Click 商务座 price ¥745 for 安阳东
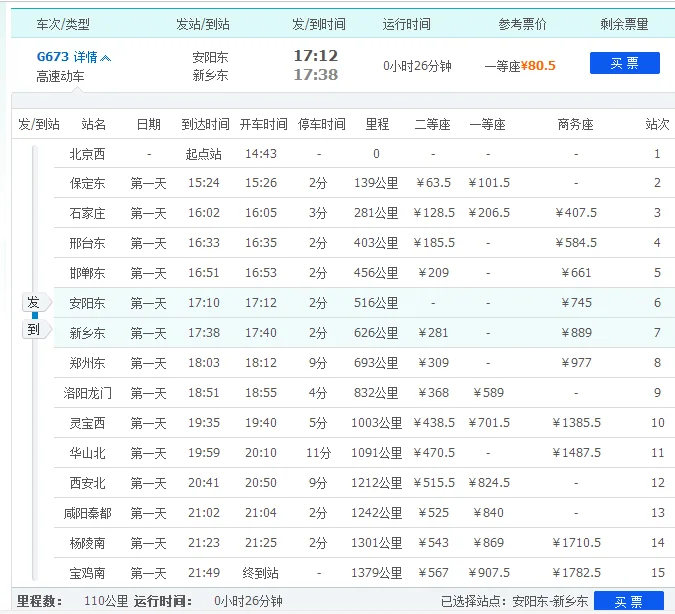Screen dimensions: 675x614 [x=576, y=303]
